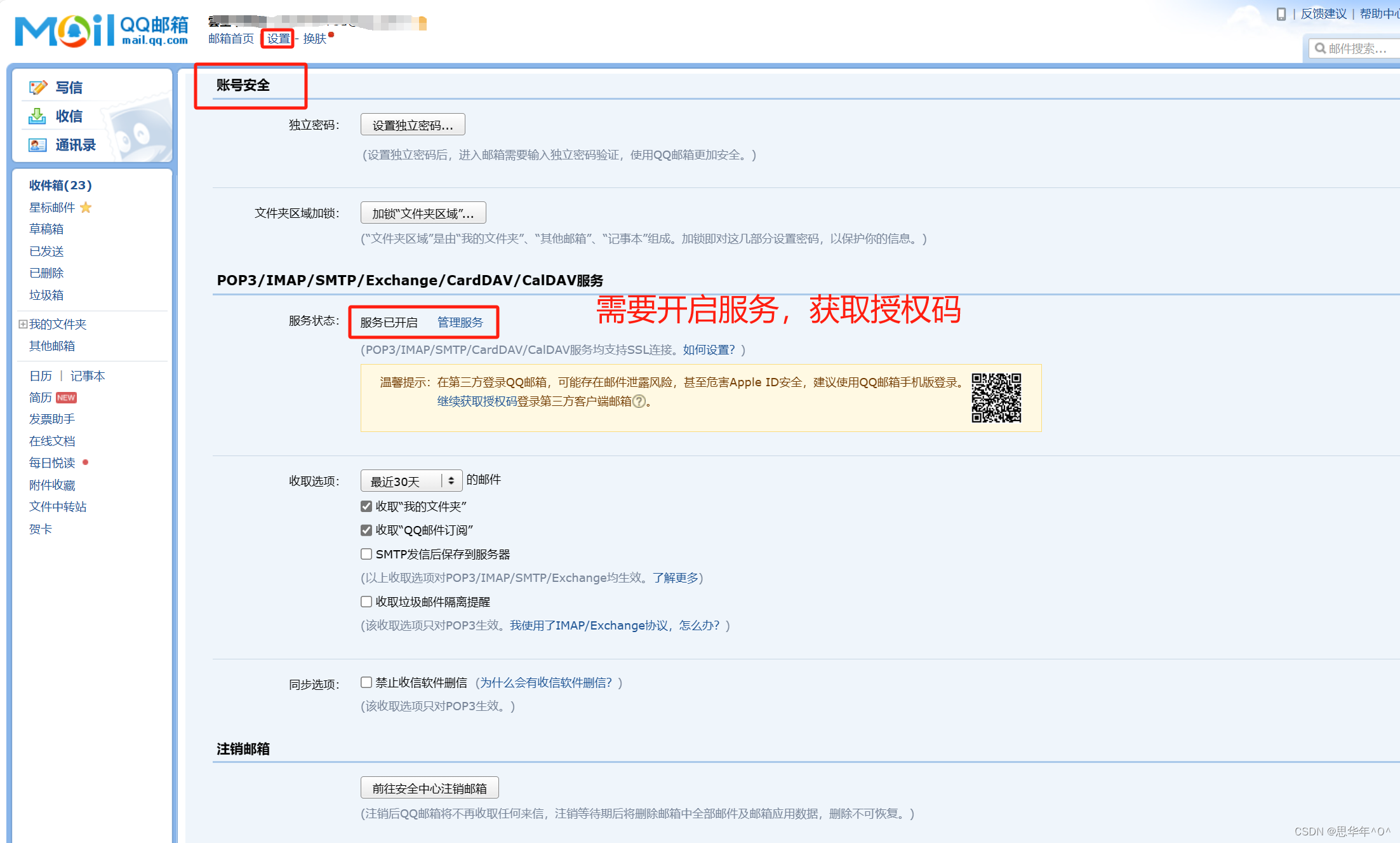Click the question mark help icon after 客户端邮箱
1400x843 pixels.
click(x=639, y=401)
